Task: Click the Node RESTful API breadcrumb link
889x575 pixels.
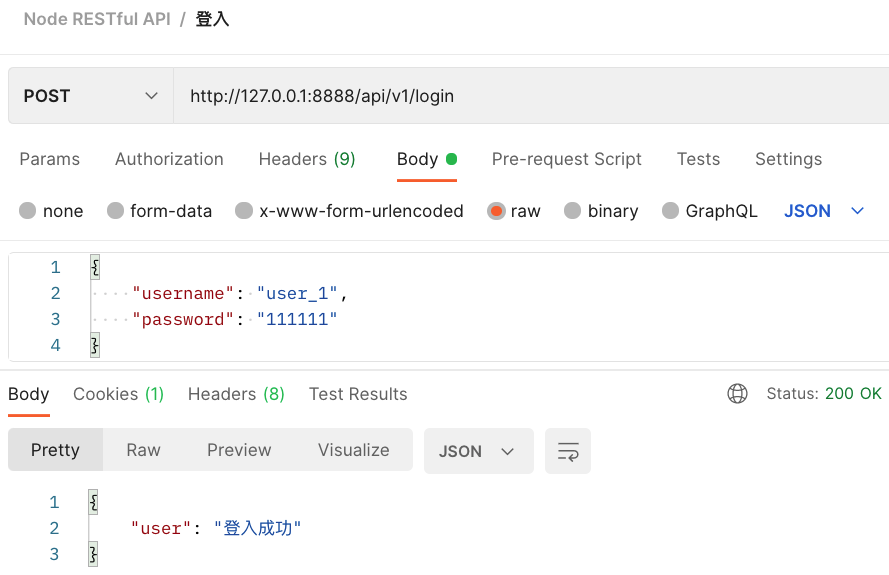Action: click(x=97, y=19)
